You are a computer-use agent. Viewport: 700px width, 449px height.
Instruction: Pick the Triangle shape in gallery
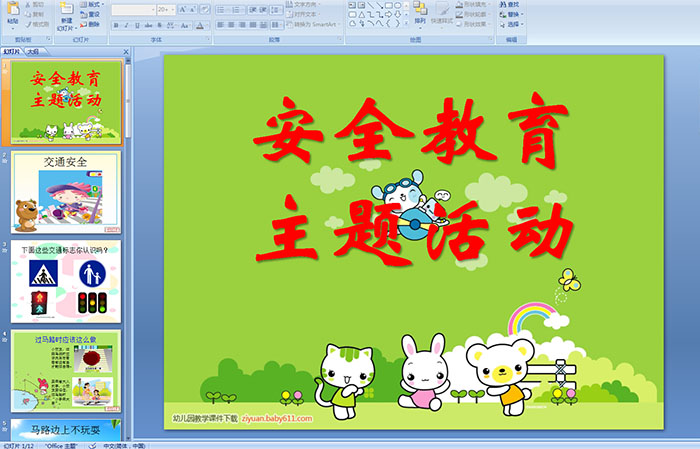tap(362, 15)
